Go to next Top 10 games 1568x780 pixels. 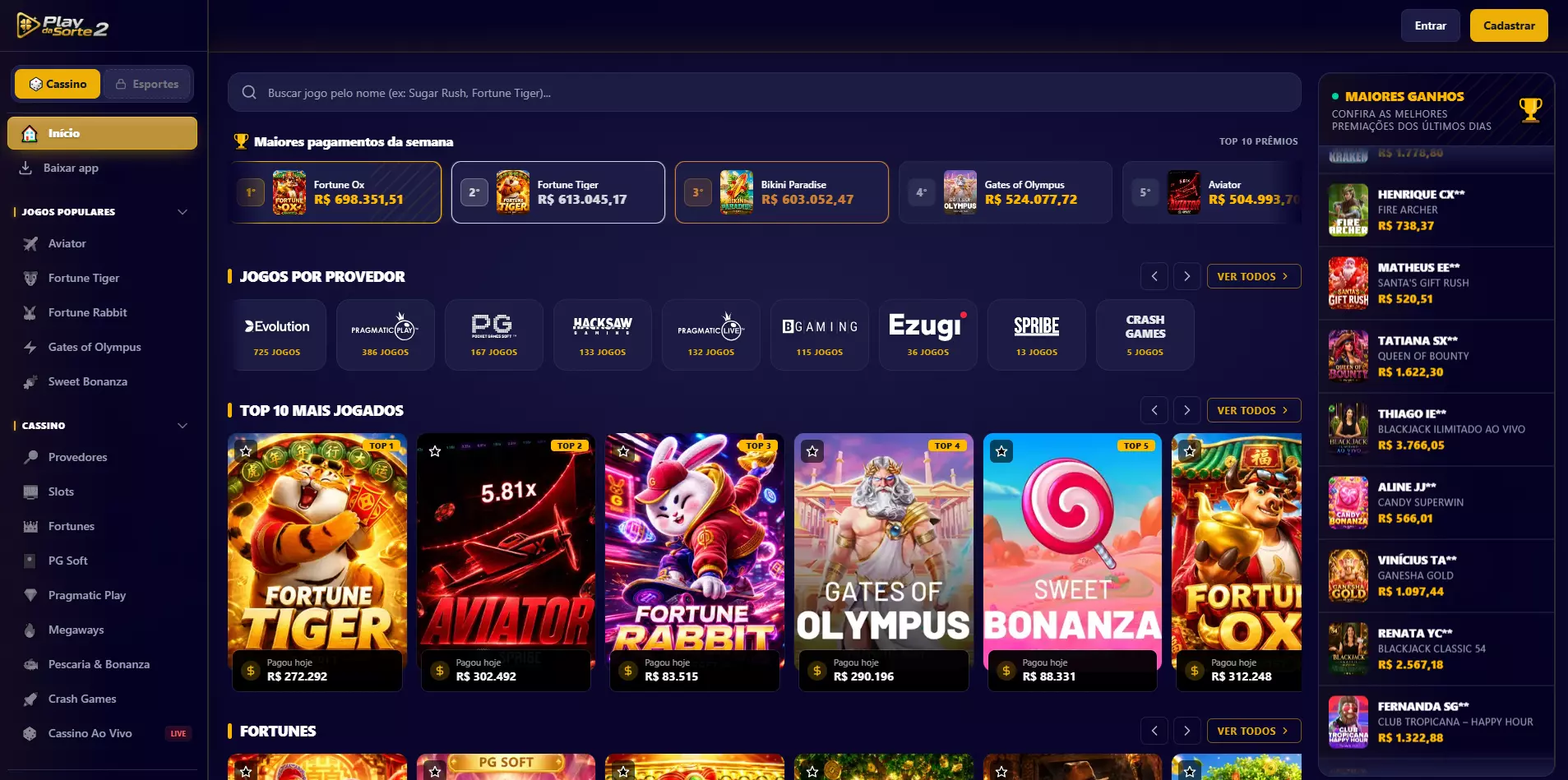point(1186,410)
